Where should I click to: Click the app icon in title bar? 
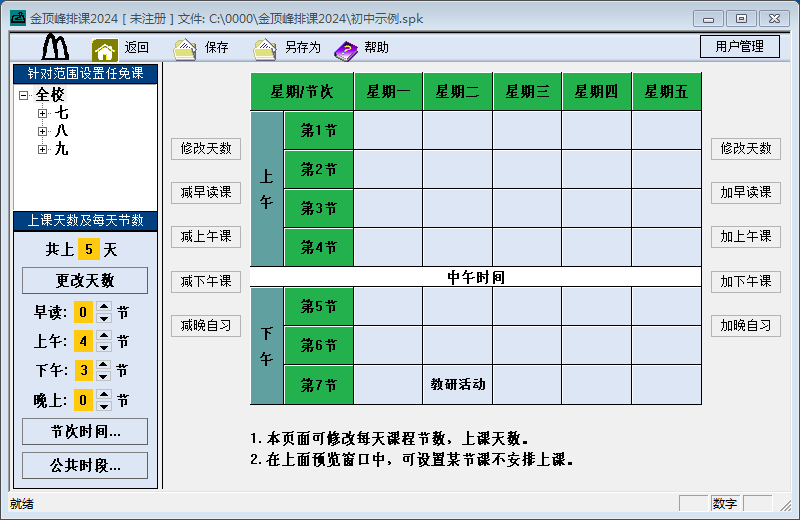pyautogui.click(x=18, y=18)
